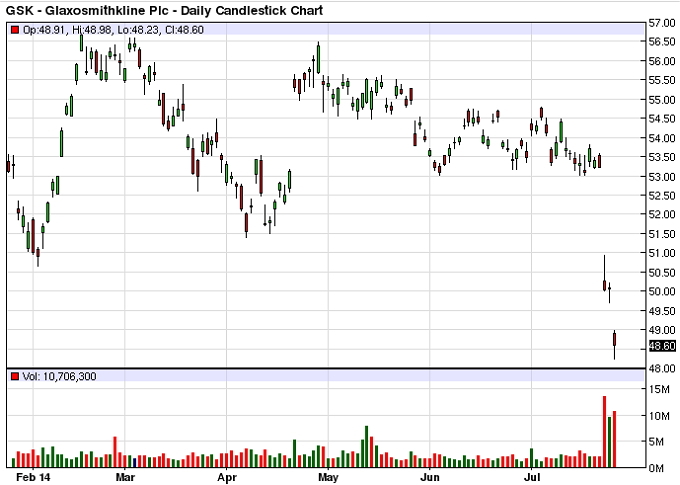Select the 'Hi:48.98' high value text

tap(92, 30)
